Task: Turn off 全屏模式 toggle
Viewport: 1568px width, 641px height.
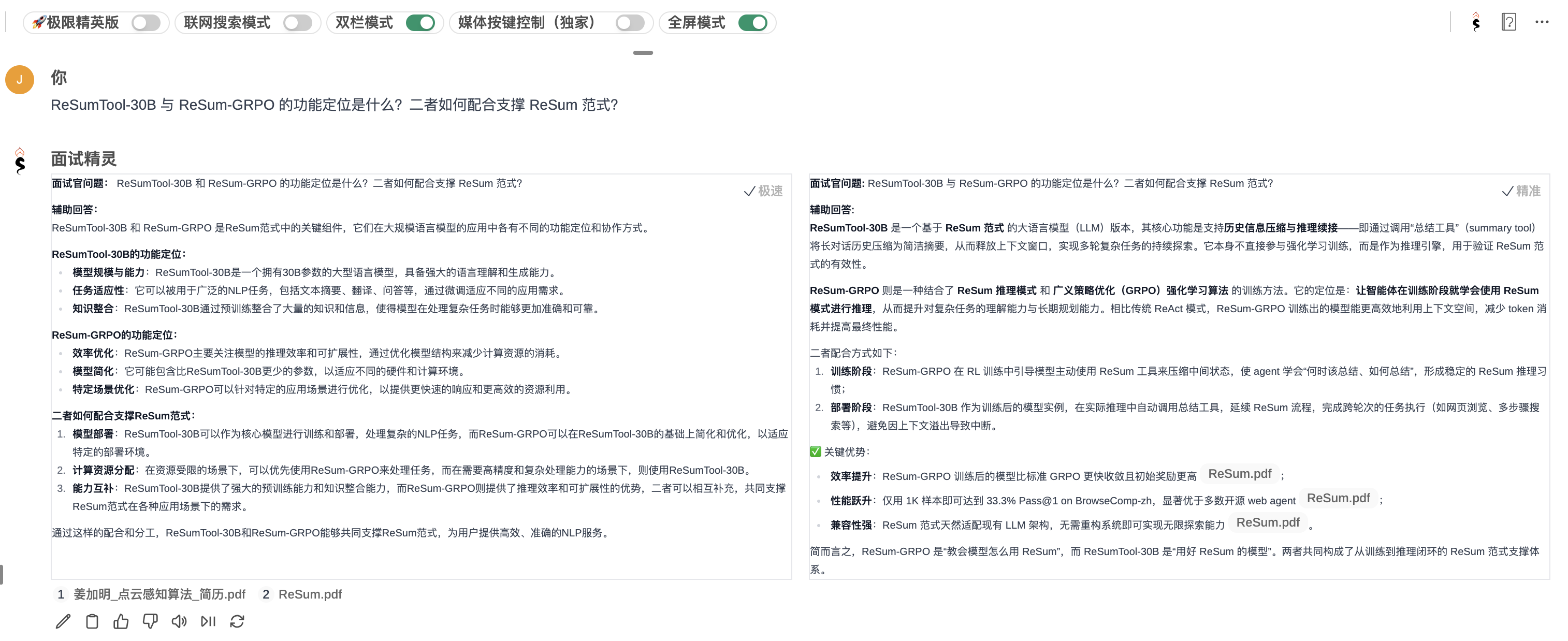Action: [752, 23]
